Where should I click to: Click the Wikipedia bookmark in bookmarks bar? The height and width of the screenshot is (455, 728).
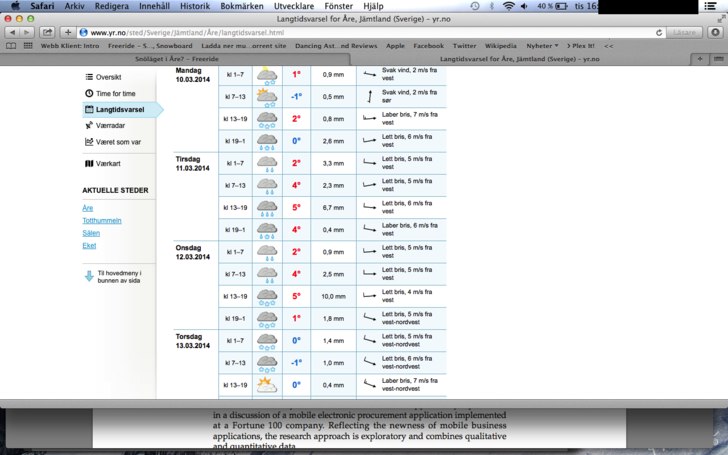pyautogui.click(x=503, y=46)
